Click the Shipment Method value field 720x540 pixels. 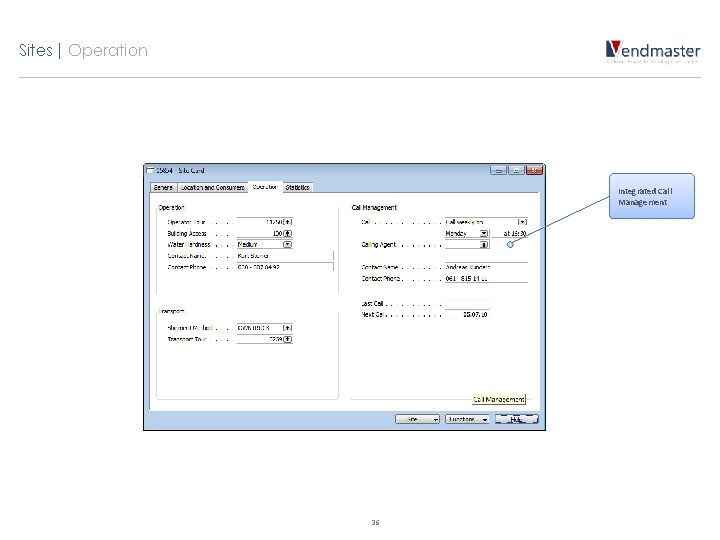tap(260, 328)
